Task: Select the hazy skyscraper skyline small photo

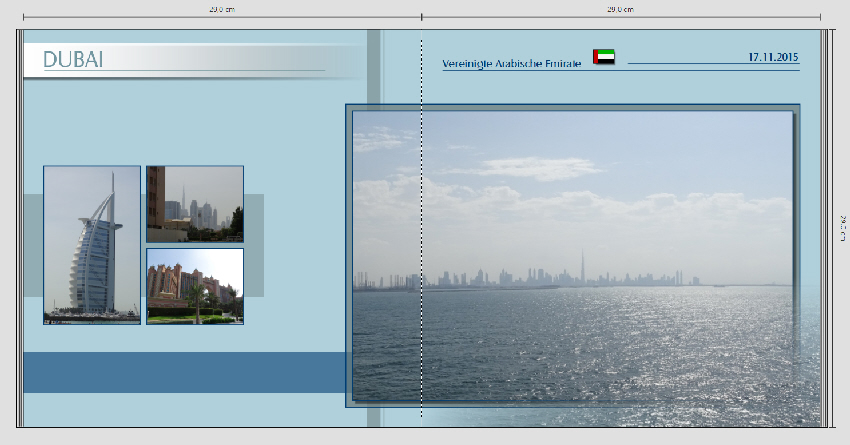Action: [x=195, y=204]
